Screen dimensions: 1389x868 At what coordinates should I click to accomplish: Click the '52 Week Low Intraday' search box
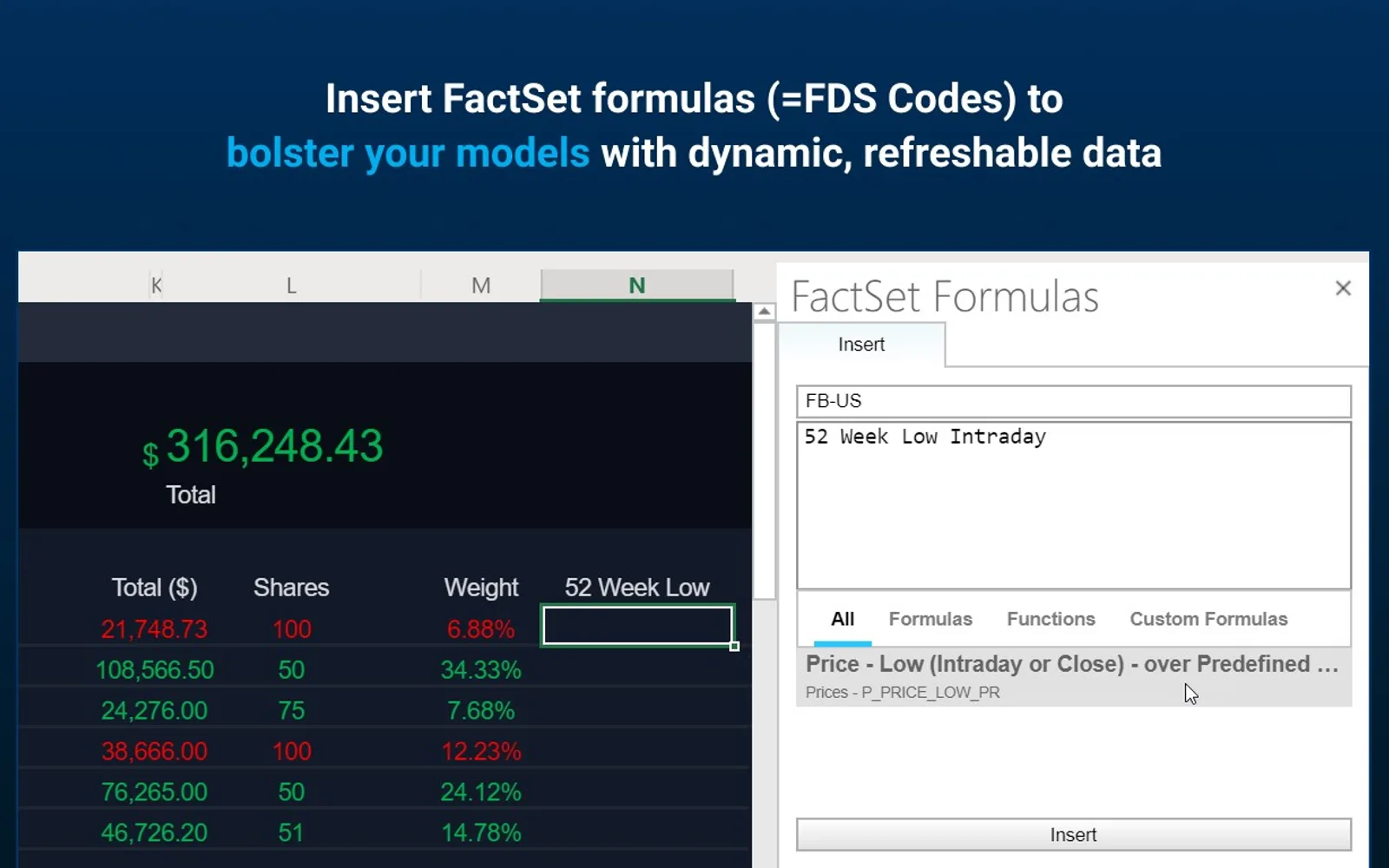(x=1074, y=505)
